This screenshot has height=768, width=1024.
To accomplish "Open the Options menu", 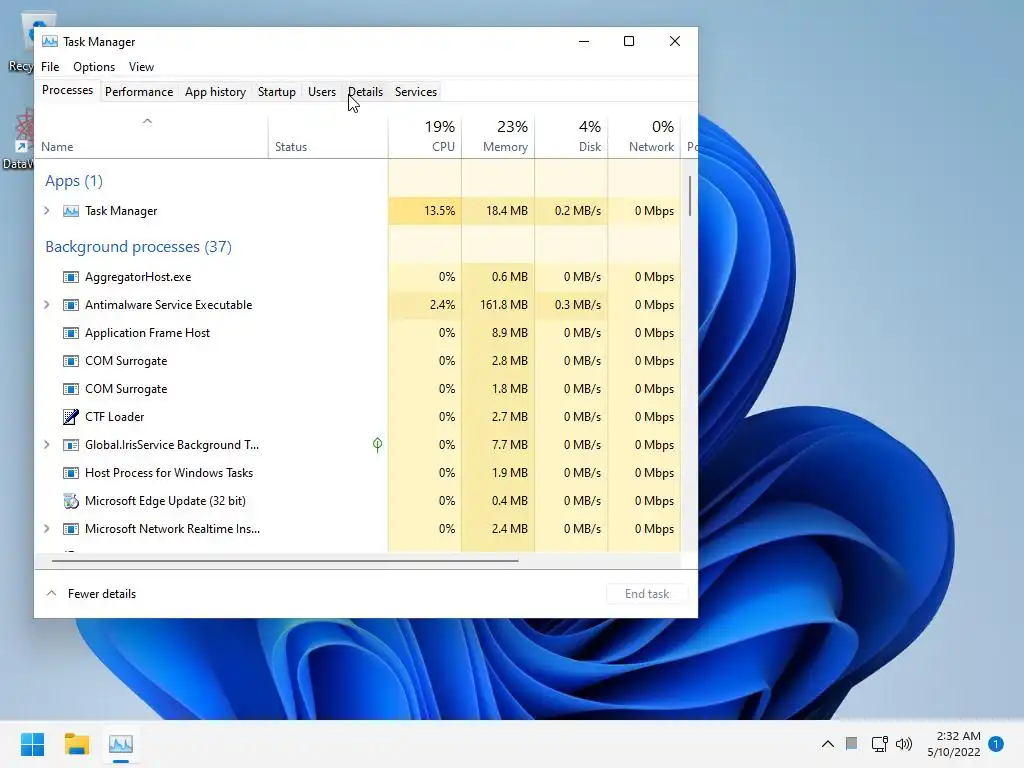I will click(94, 67).
